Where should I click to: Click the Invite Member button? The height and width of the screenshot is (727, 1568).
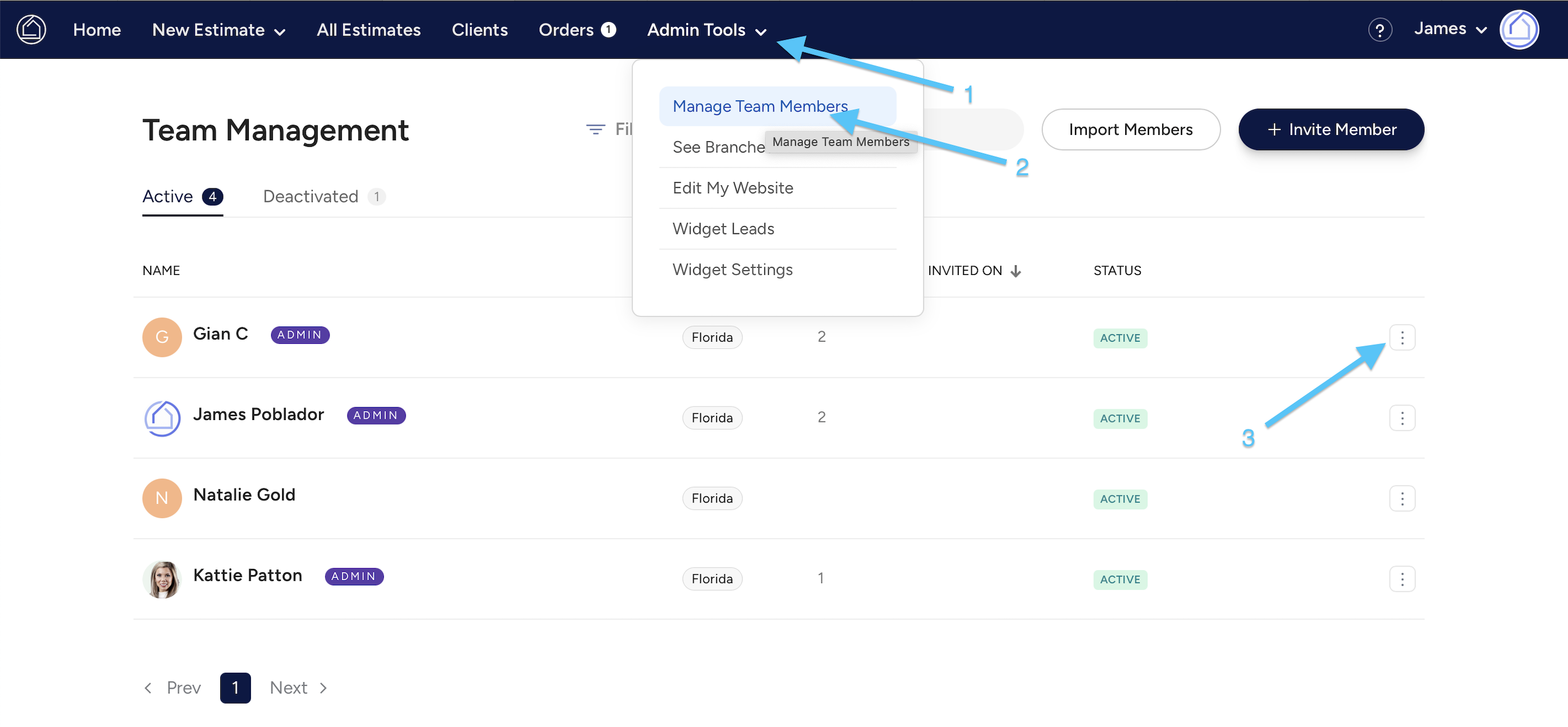point(1331,129)
